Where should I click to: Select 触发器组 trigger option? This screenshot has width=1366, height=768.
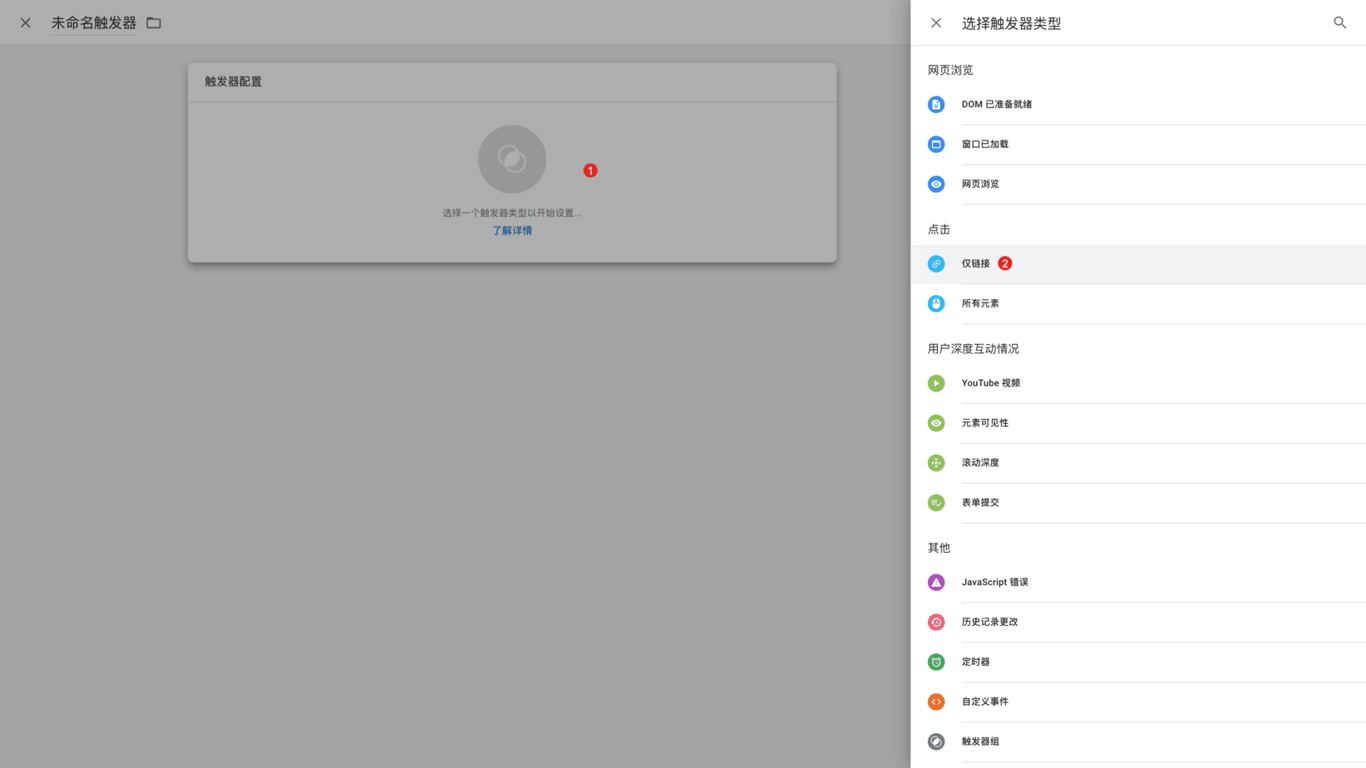click(x=980, y=742)
